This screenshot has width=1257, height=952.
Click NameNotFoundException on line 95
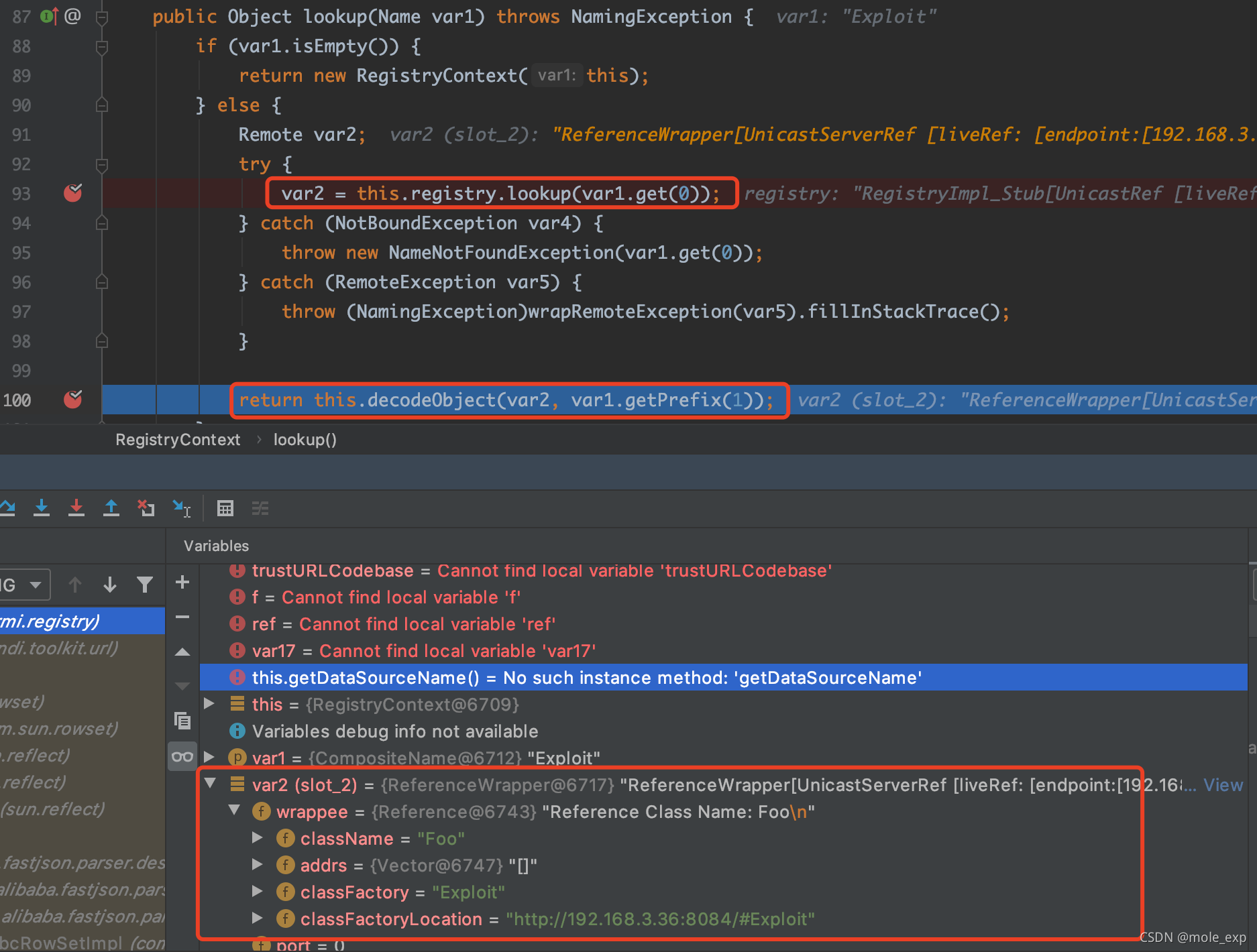[x=501, y=253]
